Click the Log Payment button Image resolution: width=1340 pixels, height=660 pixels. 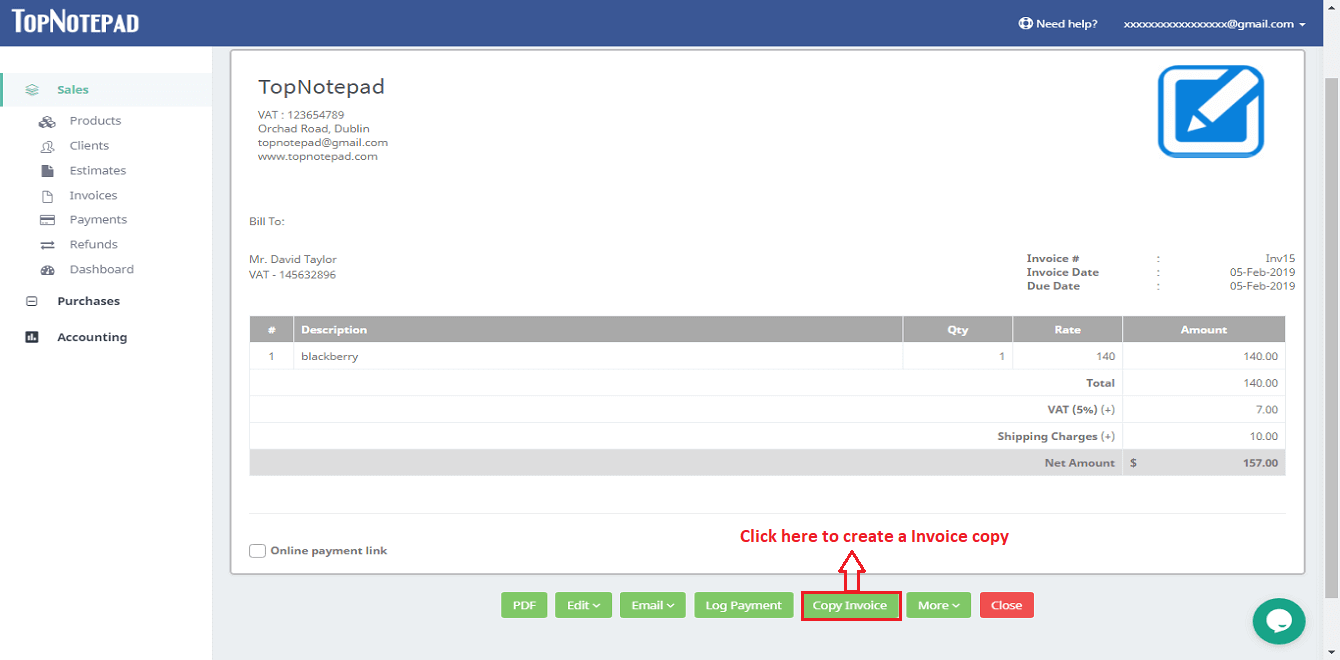click(x=743, y=605)
